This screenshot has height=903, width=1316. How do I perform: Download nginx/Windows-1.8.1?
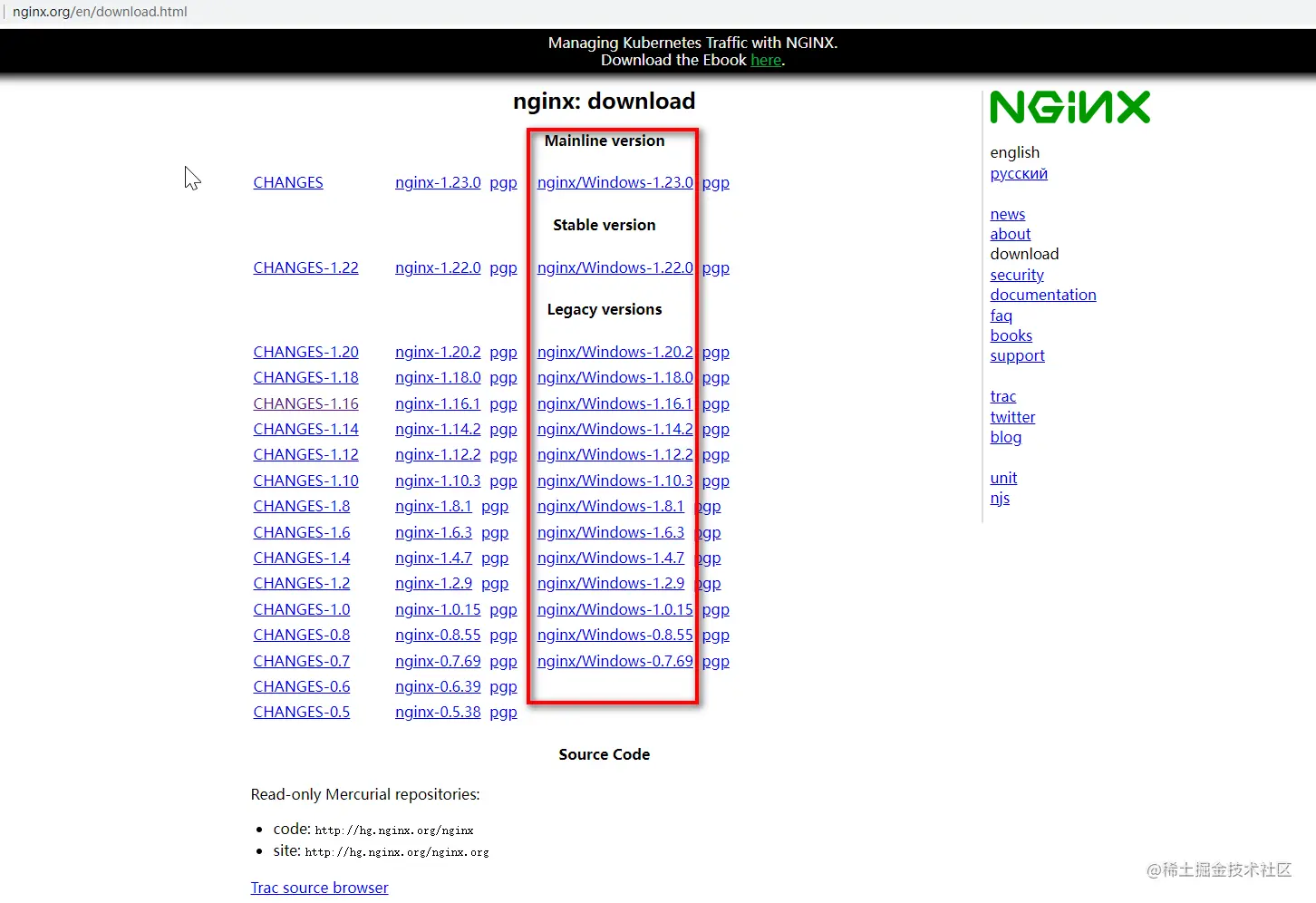611,506
